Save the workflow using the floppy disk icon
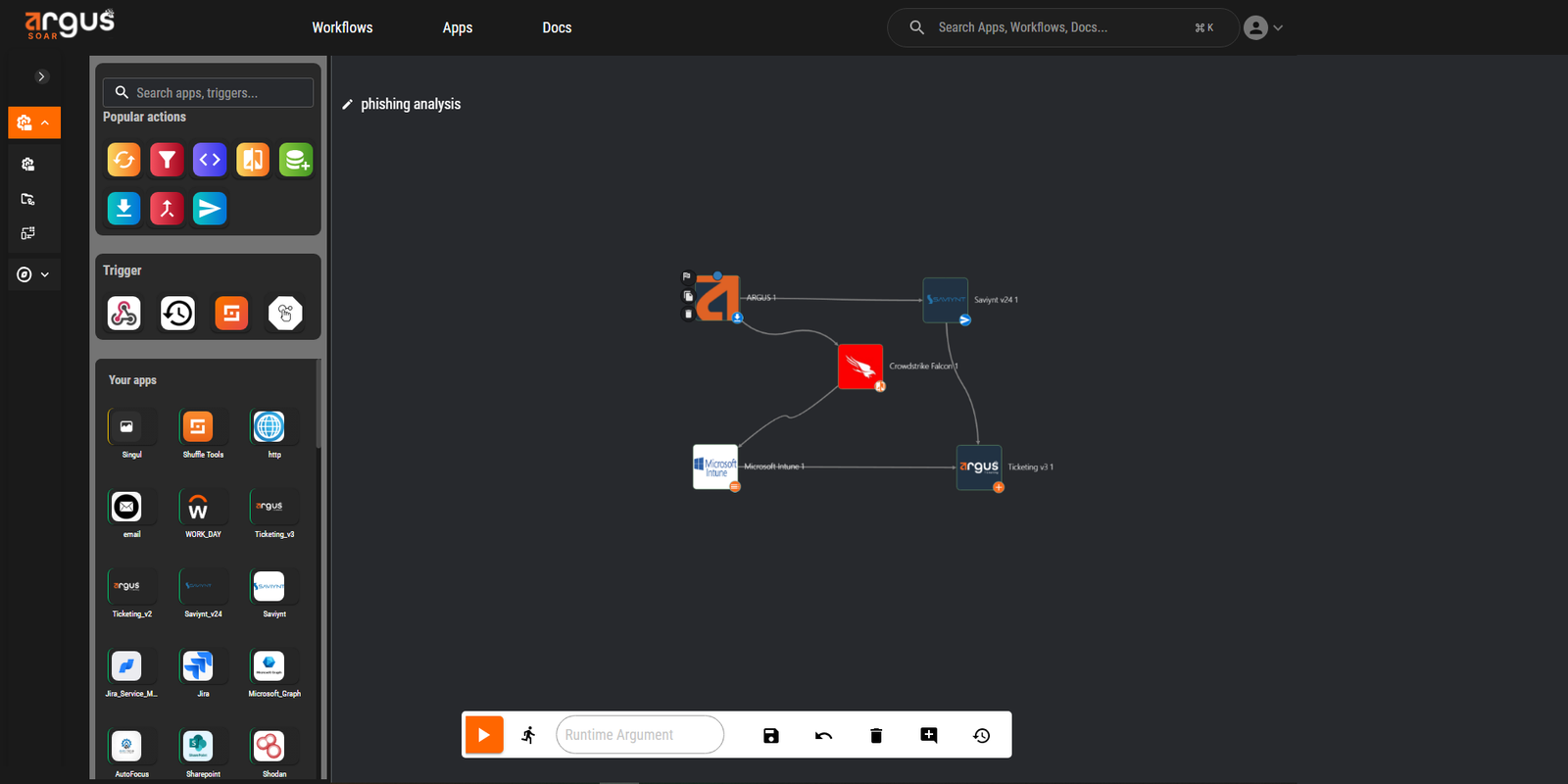1568x784 pixels. point(771,735)
